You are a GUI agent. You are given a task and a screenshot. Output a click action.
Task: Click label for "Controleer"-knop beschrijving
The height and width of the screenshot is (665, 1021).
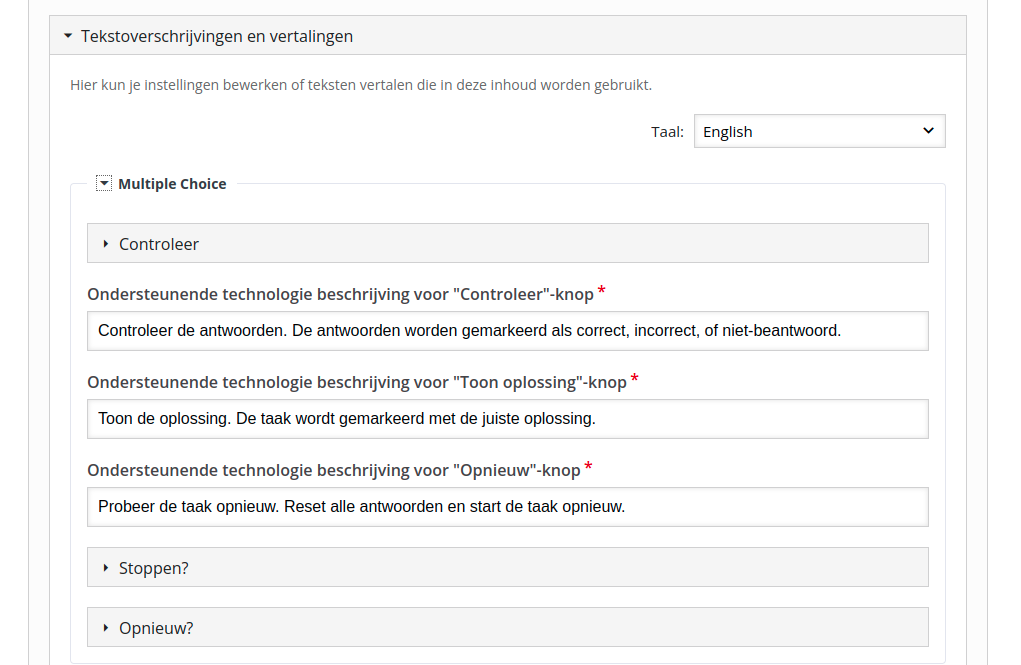(341, 294)
